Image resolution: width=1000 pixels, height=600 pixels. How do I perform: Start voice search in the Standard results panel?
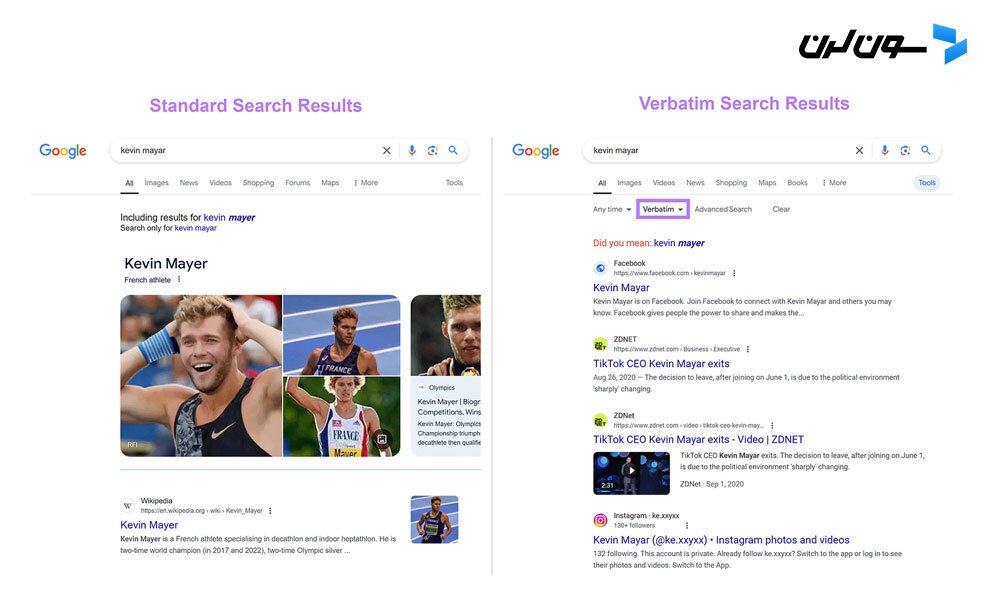pyautogui.click(x=412, y=150)
